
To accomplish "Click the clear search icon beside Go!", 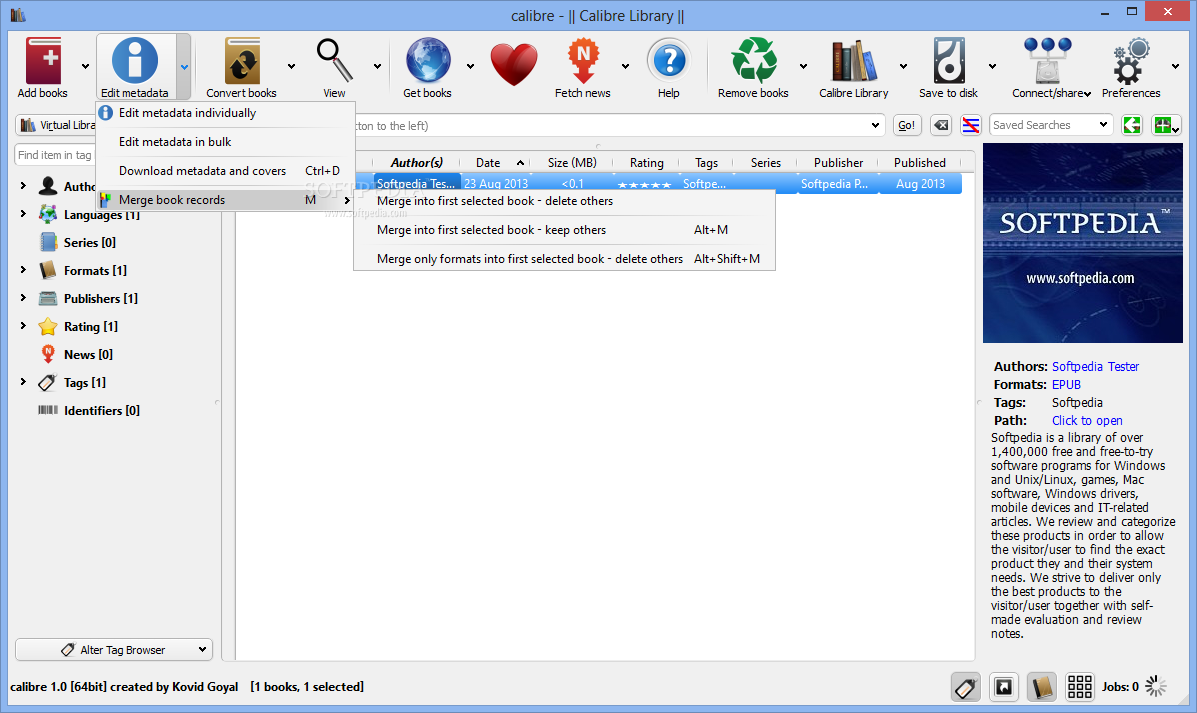I will (941, 125).
